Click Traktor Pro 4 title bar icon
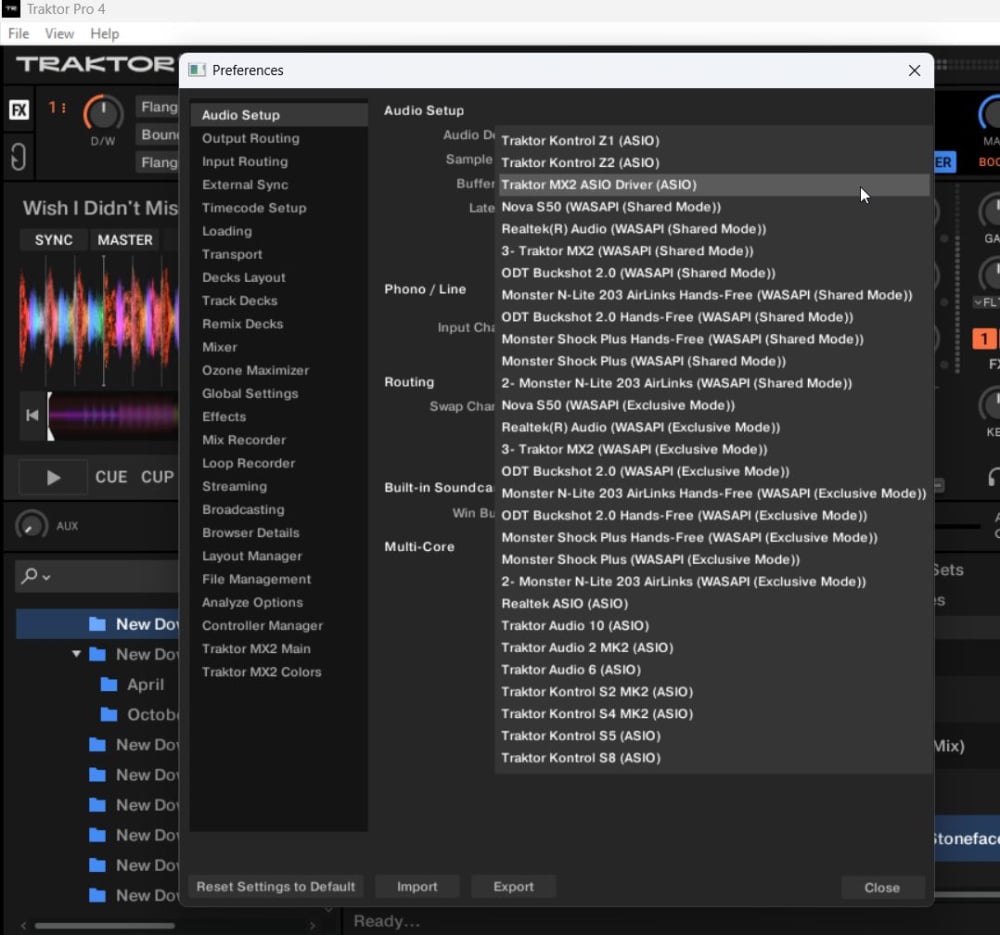 pos(11,9)
